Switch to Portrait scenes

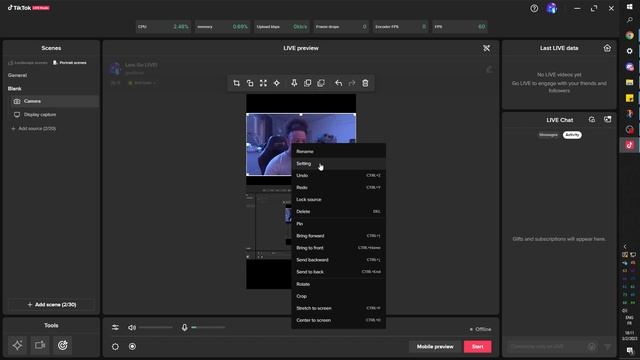tap(69, 63)
